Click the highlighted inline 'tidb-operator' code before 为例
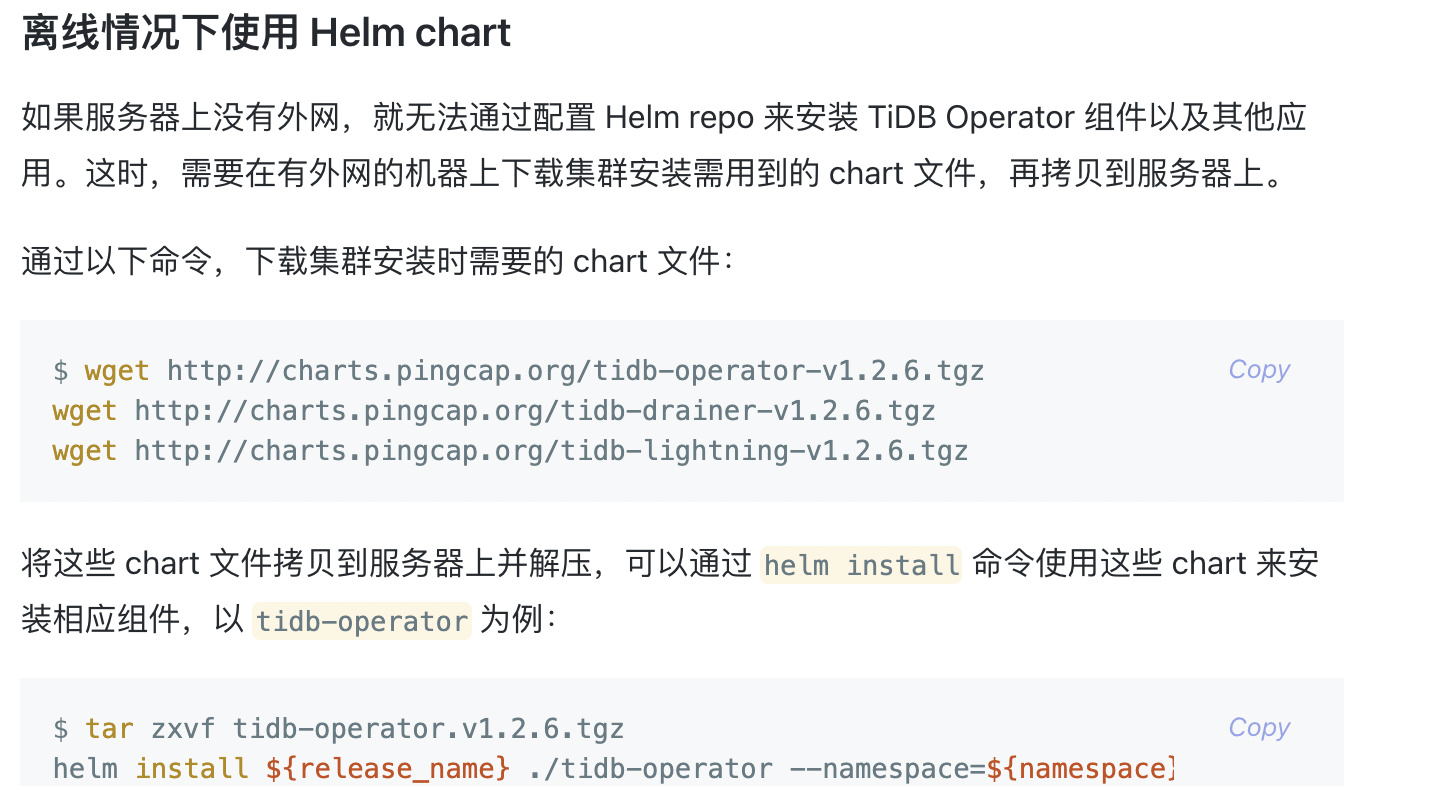 (361, 621)
